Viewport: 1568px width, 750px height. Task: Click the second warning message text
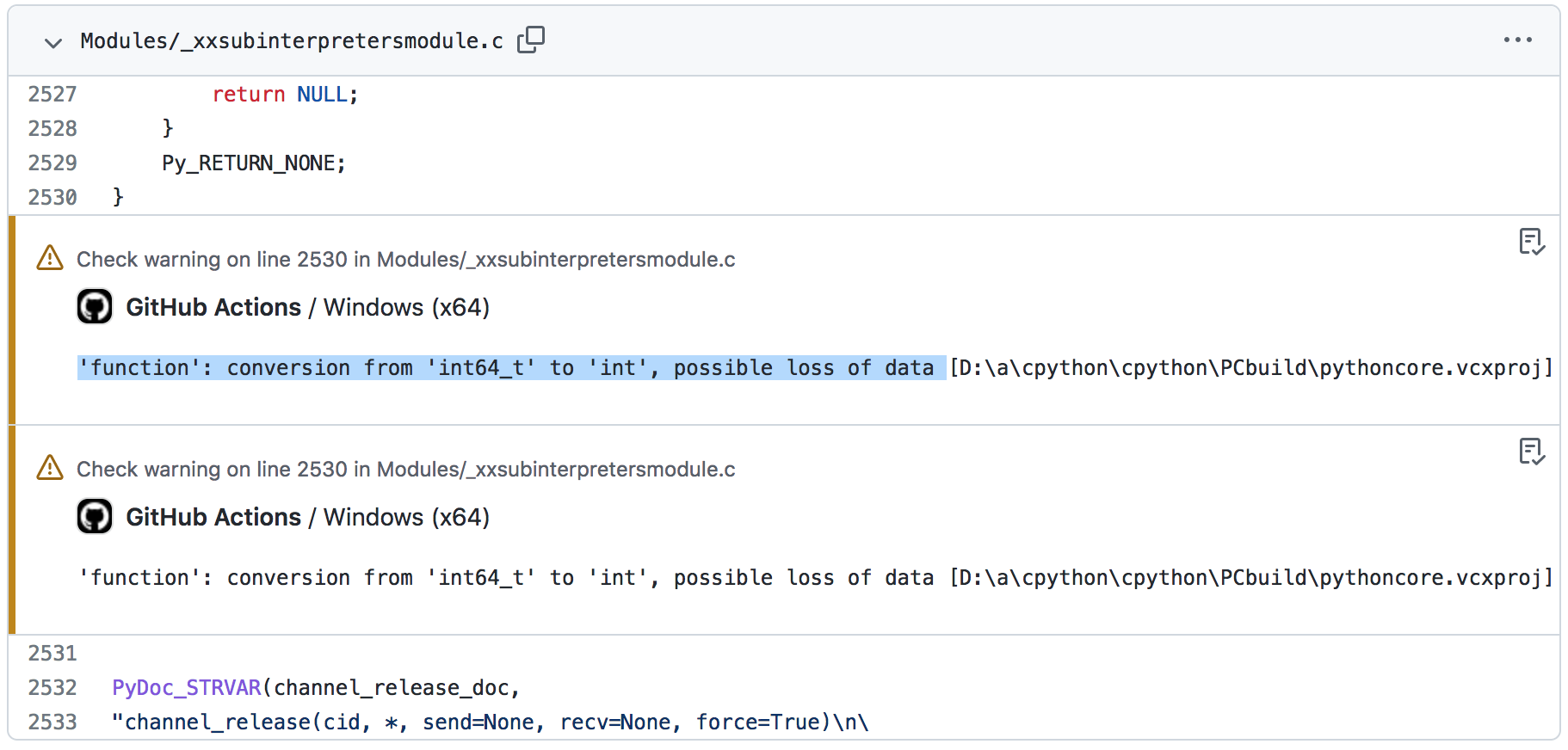point(815,577)
